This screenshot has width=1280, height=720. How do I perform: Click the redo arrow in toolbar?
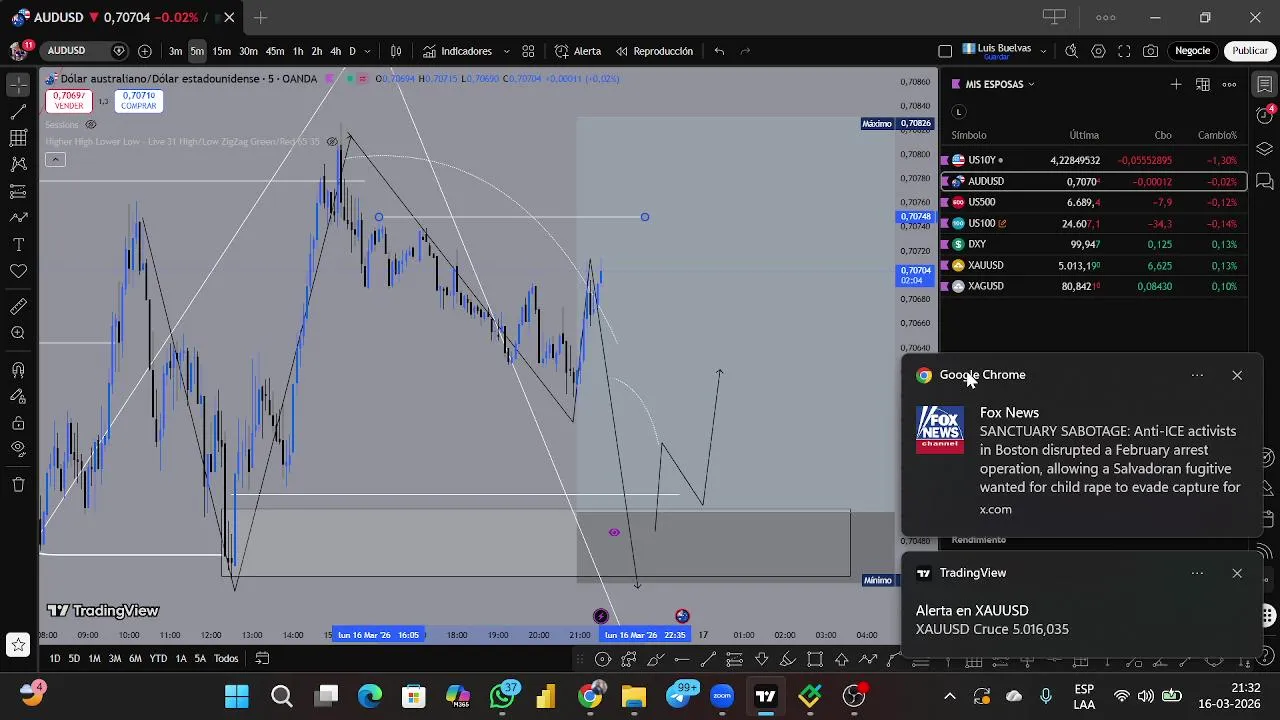(745, 51)
